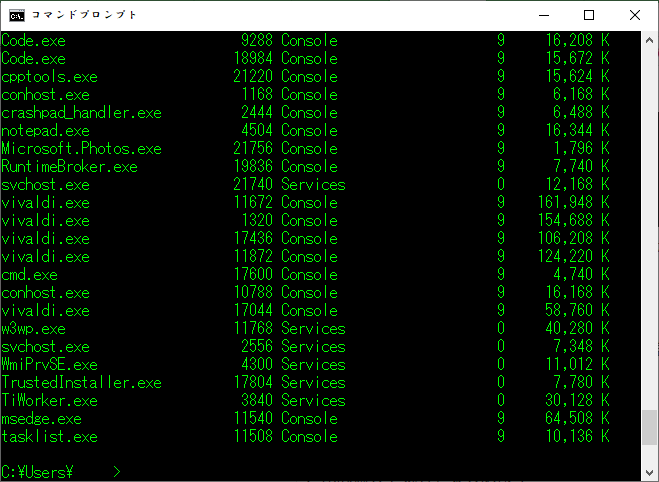Click the コマンドプロンプト title text
The height and width of the screenshot is (482, 659).
click(85, 15)
